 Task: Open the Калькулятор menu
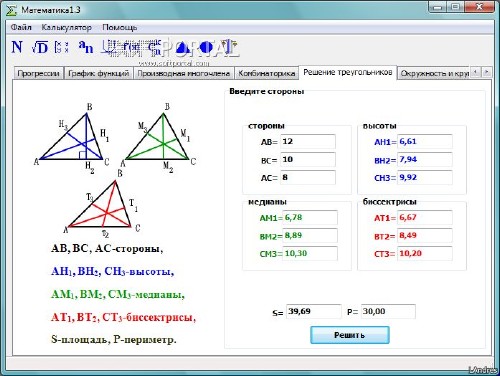pos(66,27)
